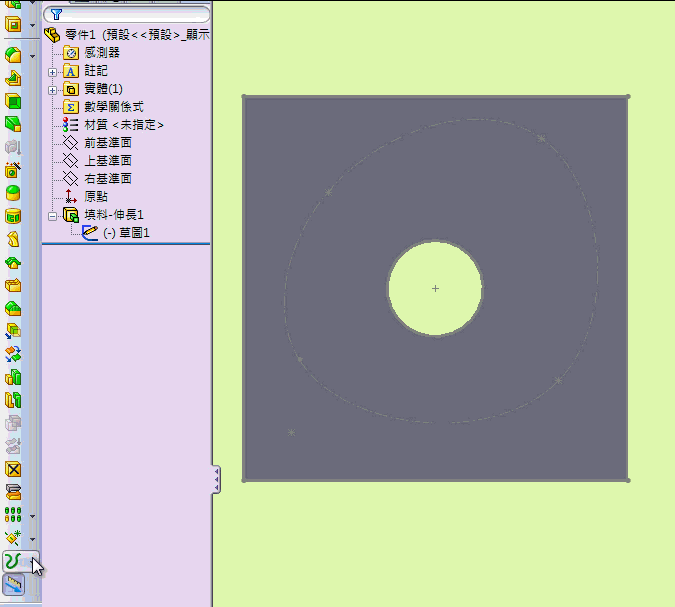Viewport: 675px width, 607px height.
Task: Toggle the Instant3D ruler button
Action: click(13, 585)
